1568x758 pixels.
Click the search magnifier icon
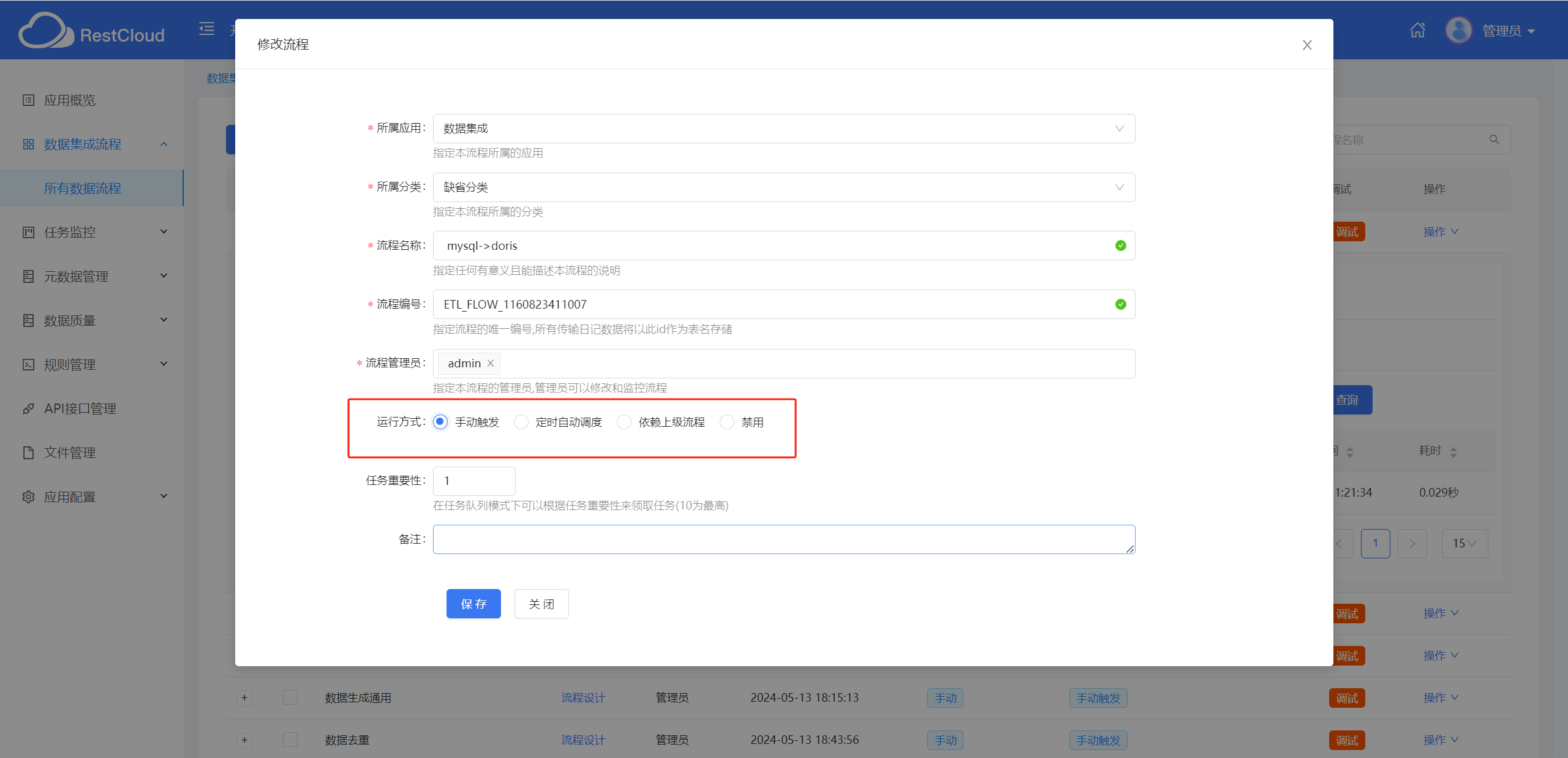tap(1494, 140)
